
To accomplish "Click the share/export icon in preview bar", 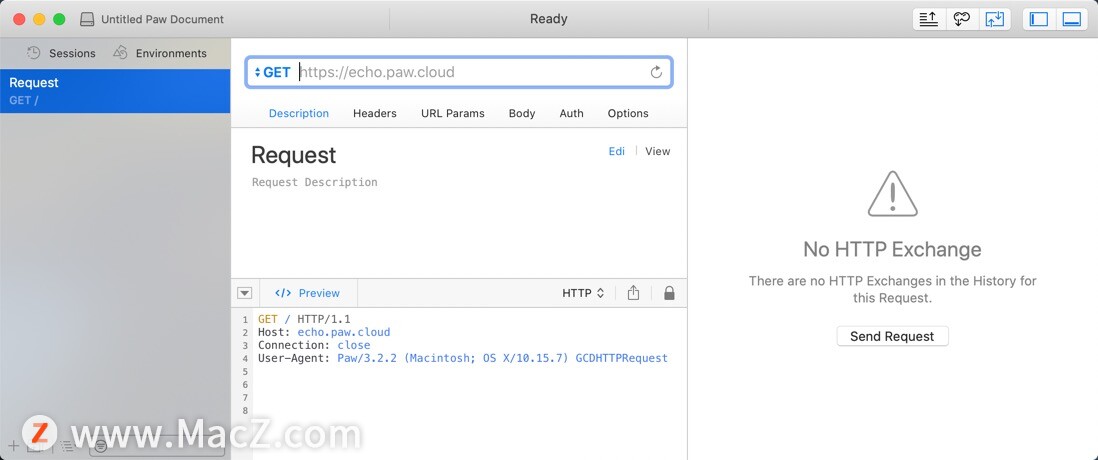I will (633, 293).
